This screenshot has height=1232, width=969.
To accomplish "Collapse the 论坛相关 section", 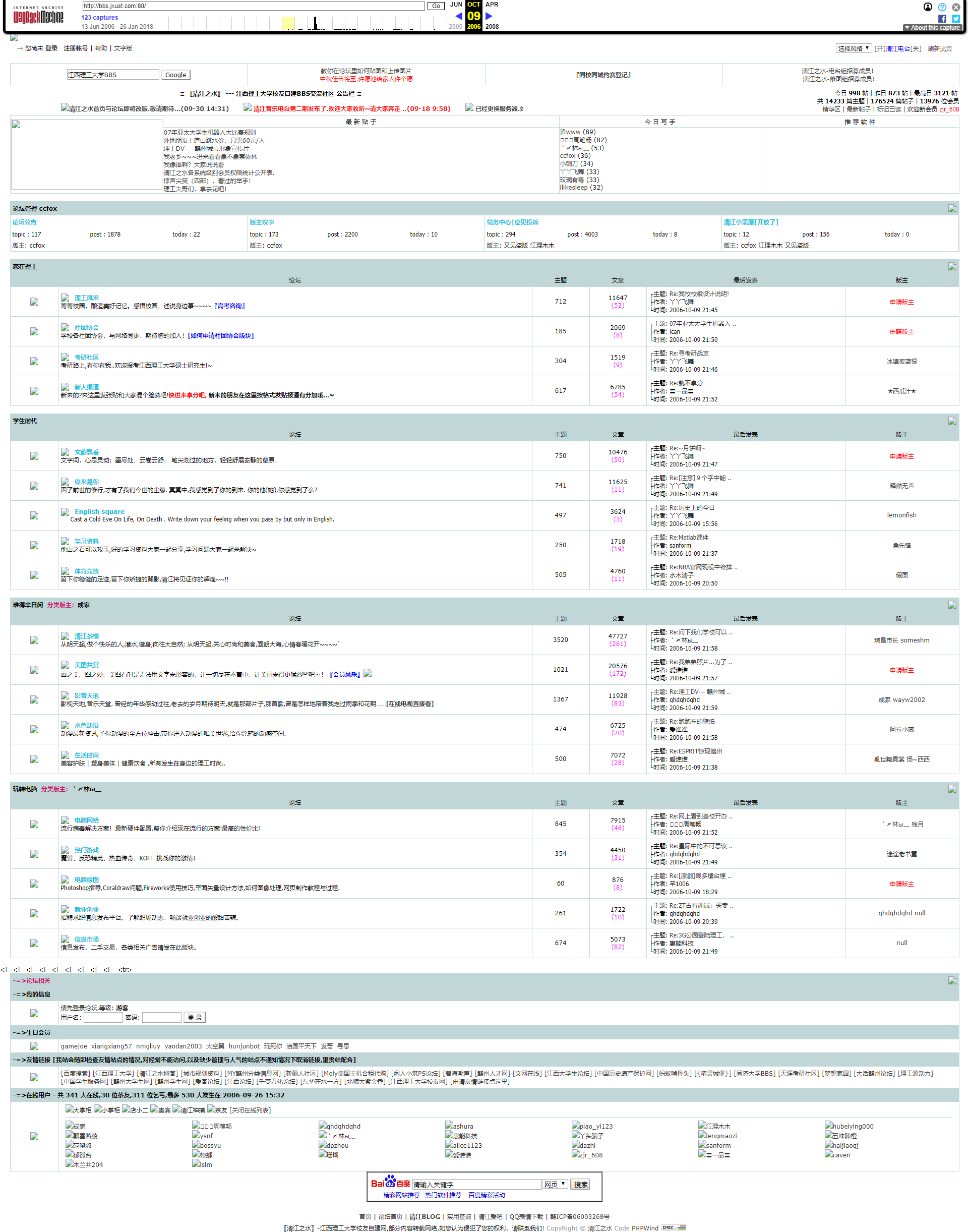I will pyautogui.click(x=952, y=980).
